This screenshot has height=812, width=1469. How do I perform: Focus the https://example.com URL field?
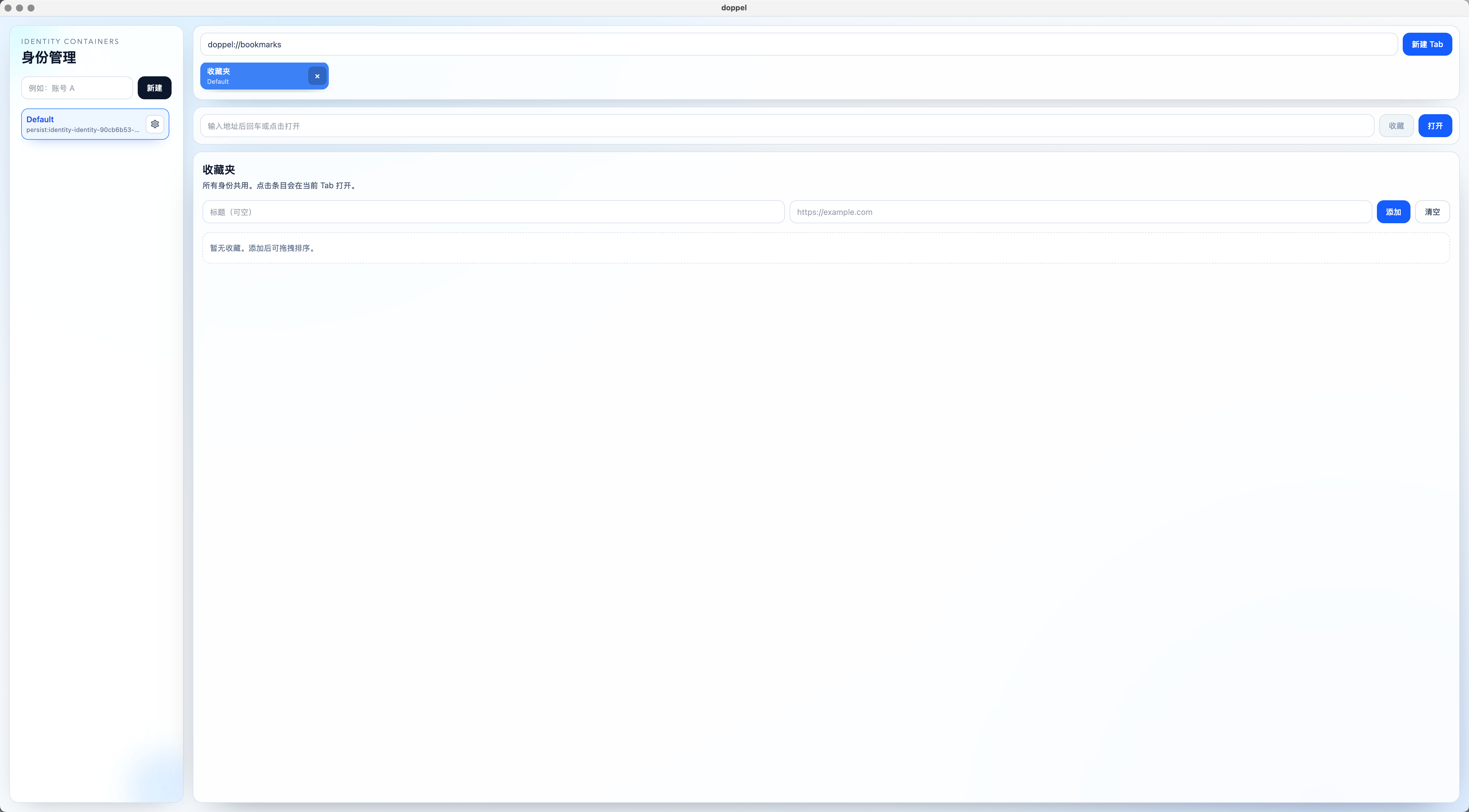click(x=1080, y=211)
